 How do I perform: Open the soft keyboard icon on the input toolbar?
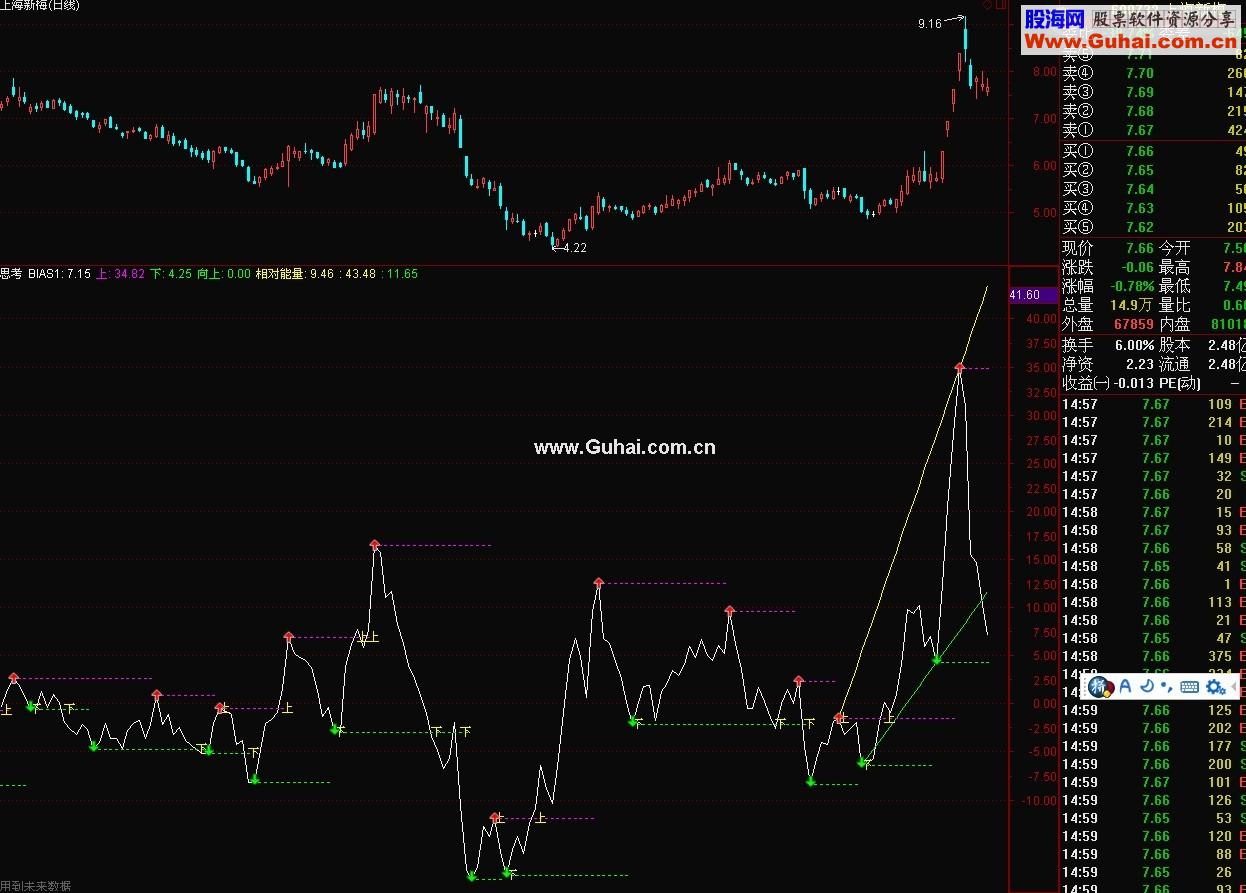click(1190, 686)
